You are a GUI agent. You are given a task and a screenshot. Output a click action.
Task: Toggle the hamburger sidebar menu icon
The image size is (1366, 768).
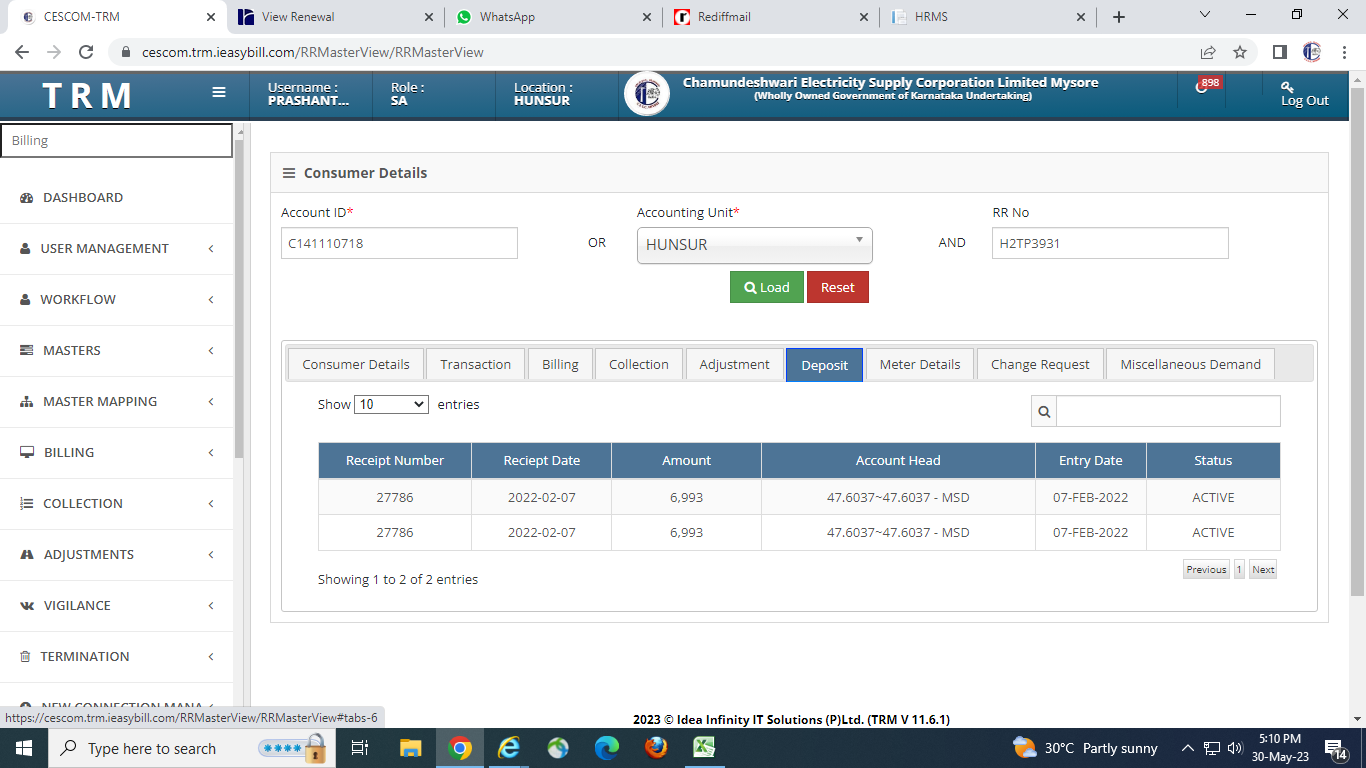[219, 92]
